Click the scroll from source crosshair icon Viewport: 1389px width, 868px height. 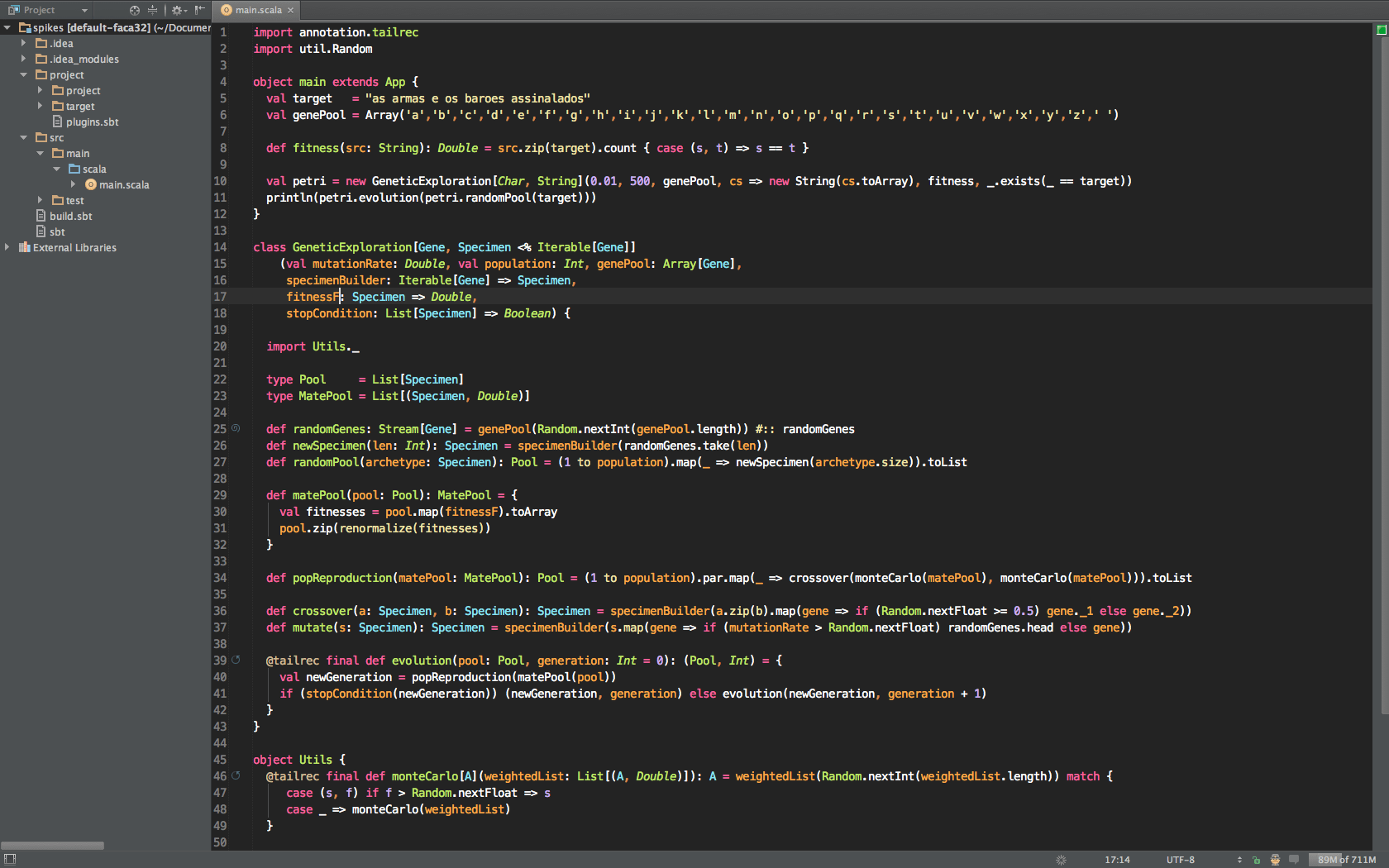click(135, 10)
